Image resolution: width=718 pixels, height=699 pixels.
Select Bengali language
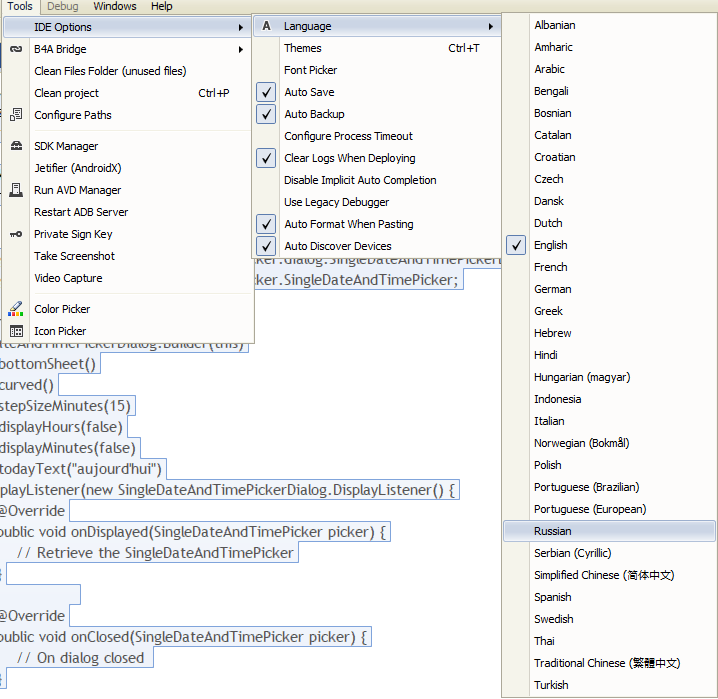tap(551, 91)
